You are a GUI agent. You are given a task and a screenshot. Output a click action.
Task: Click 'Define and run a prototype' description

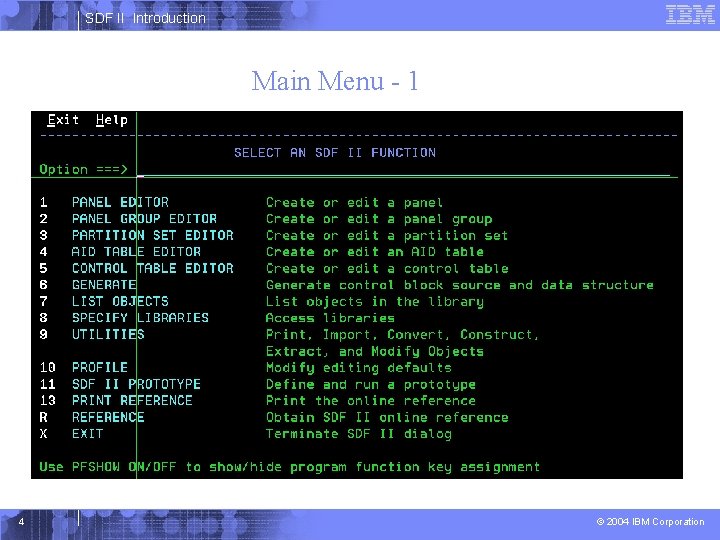[x=371, y=385]
